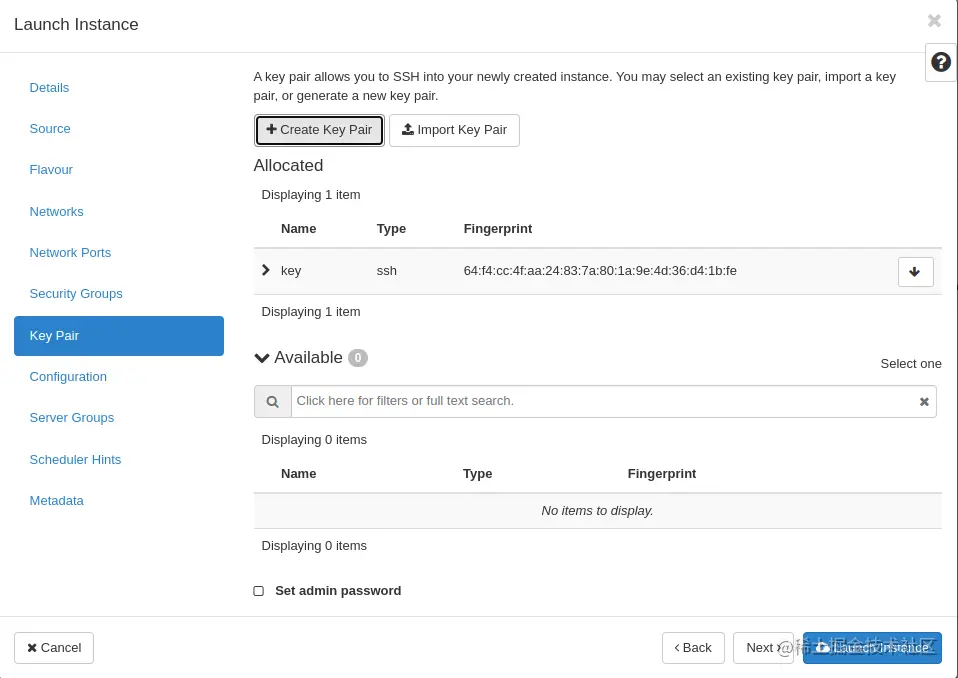Open the help question mark icon
This screenshot has width=958, height=678.
940,62
